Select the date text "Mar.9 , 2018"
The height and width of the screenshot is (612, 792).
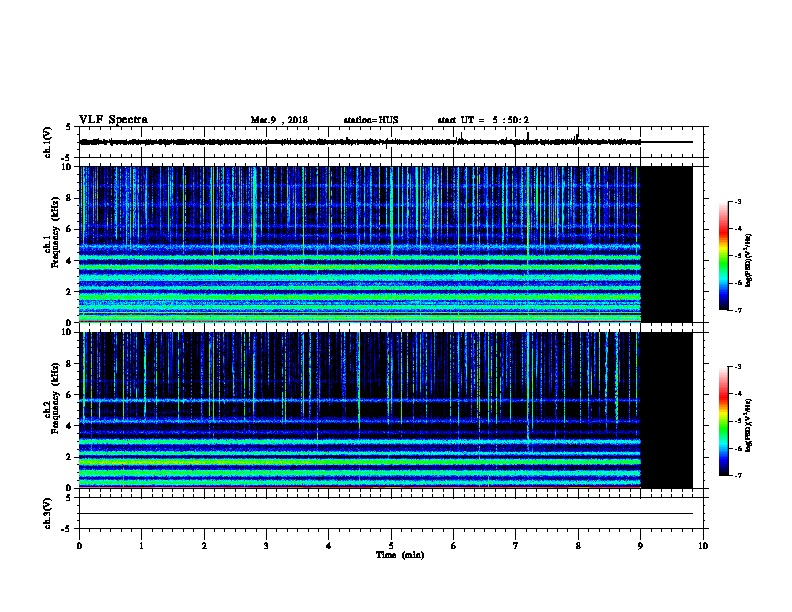(279, 120)
